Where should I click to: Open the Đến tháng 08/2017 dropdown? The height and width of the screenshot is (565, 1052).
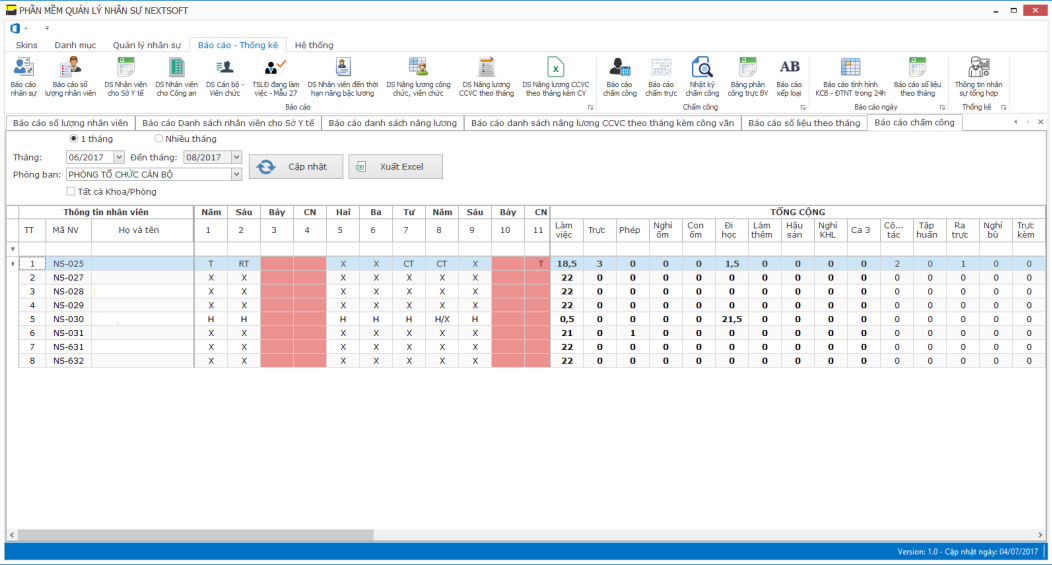(x=236, y=157)
